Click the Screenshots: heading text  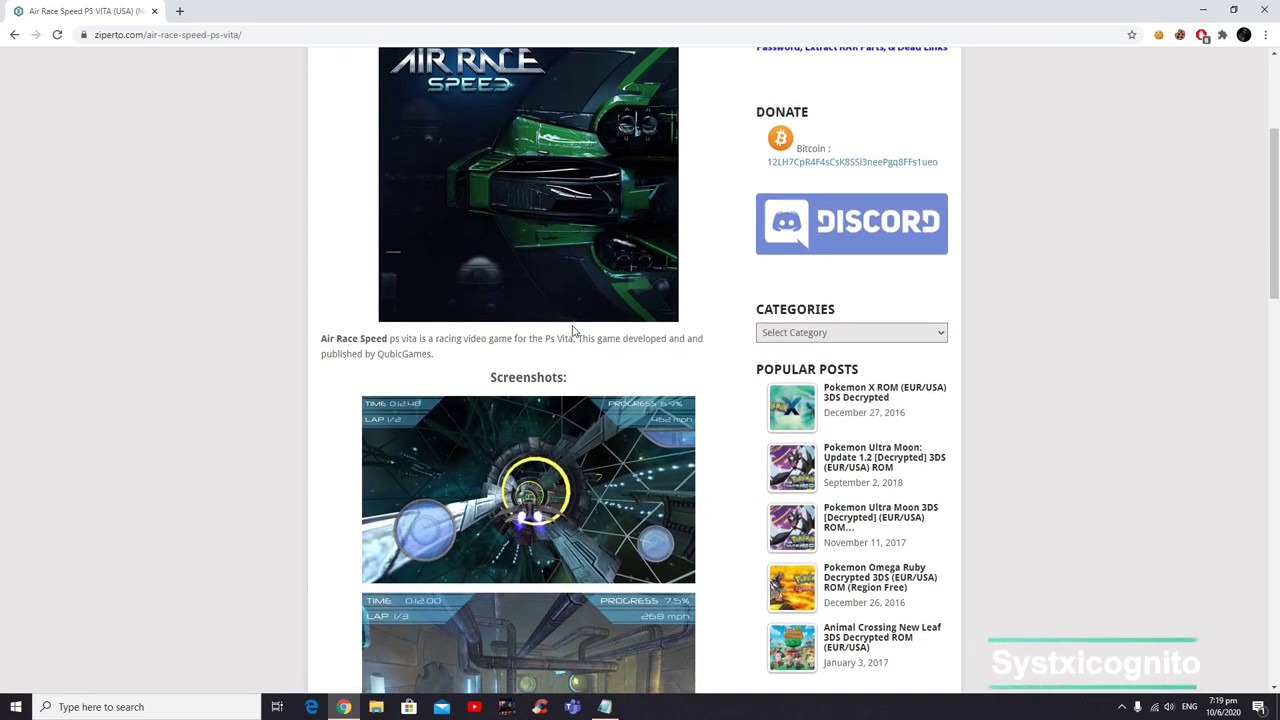click(528, 378)
